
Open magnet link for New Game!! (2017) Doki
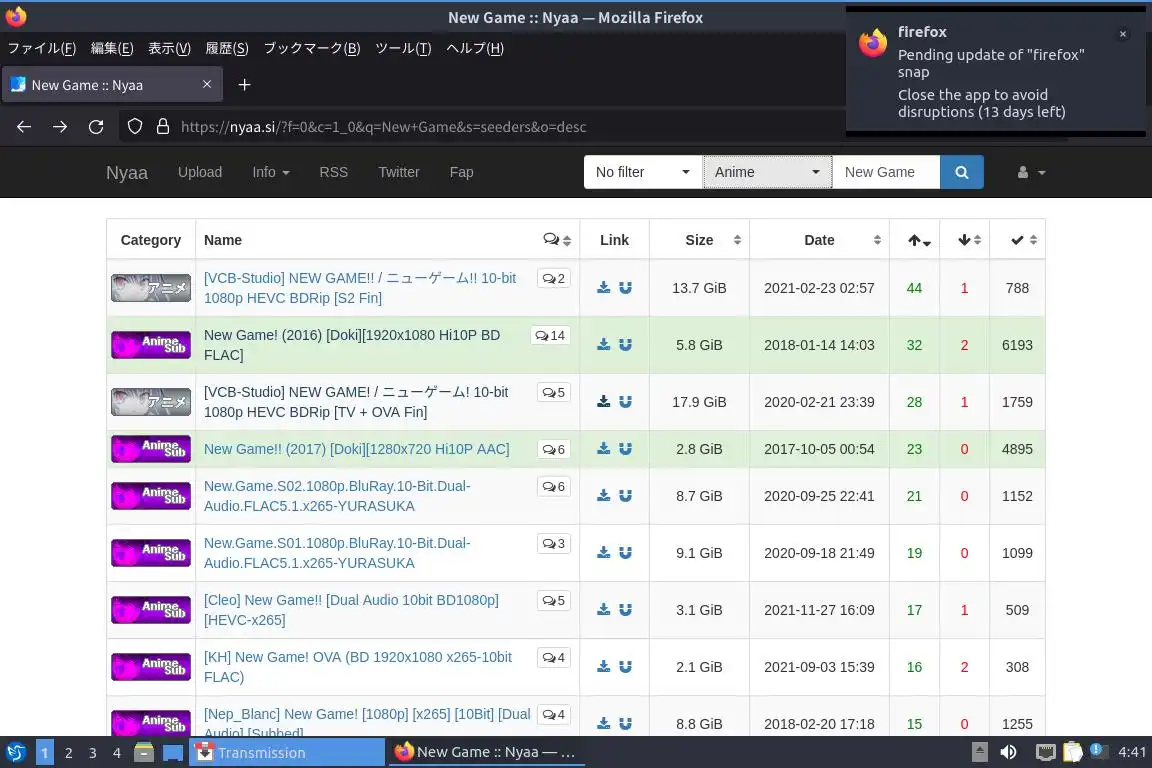pos(625,448)
